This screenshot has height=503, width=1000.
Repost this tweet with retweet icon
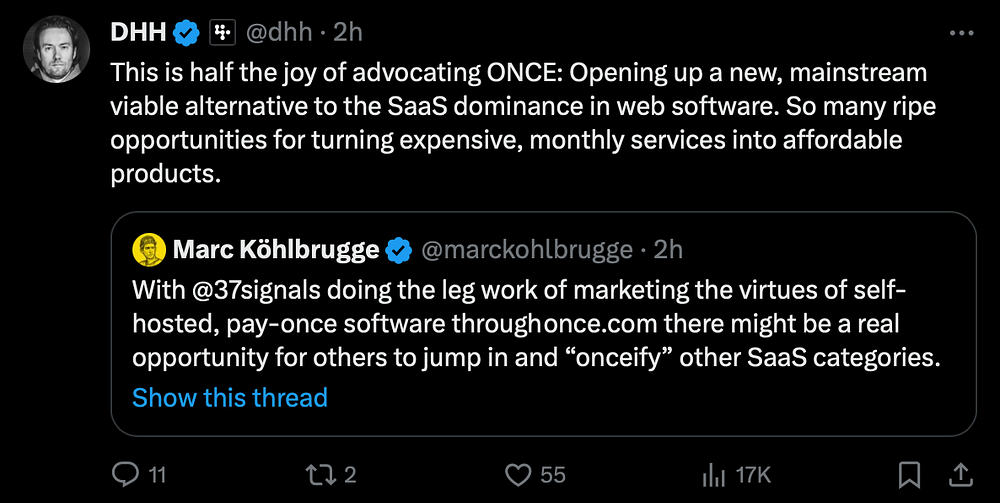point(321,474)
